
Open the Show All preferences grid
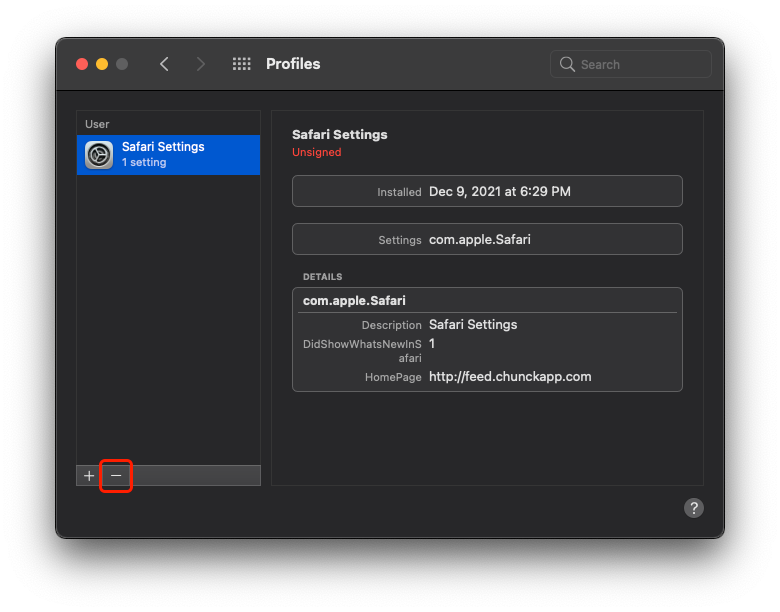[x=242, y=64]
